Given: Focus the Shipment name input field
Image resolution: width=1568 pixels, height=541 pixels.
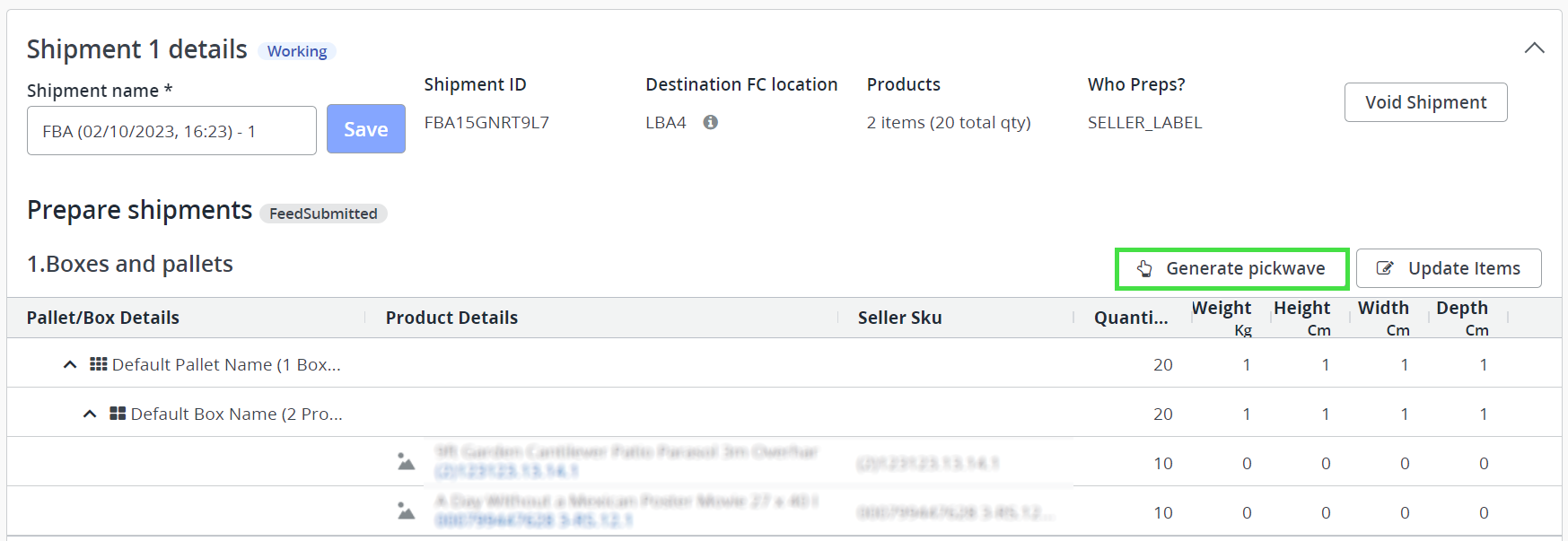Looking at the screenshot, I should (171, 131).
